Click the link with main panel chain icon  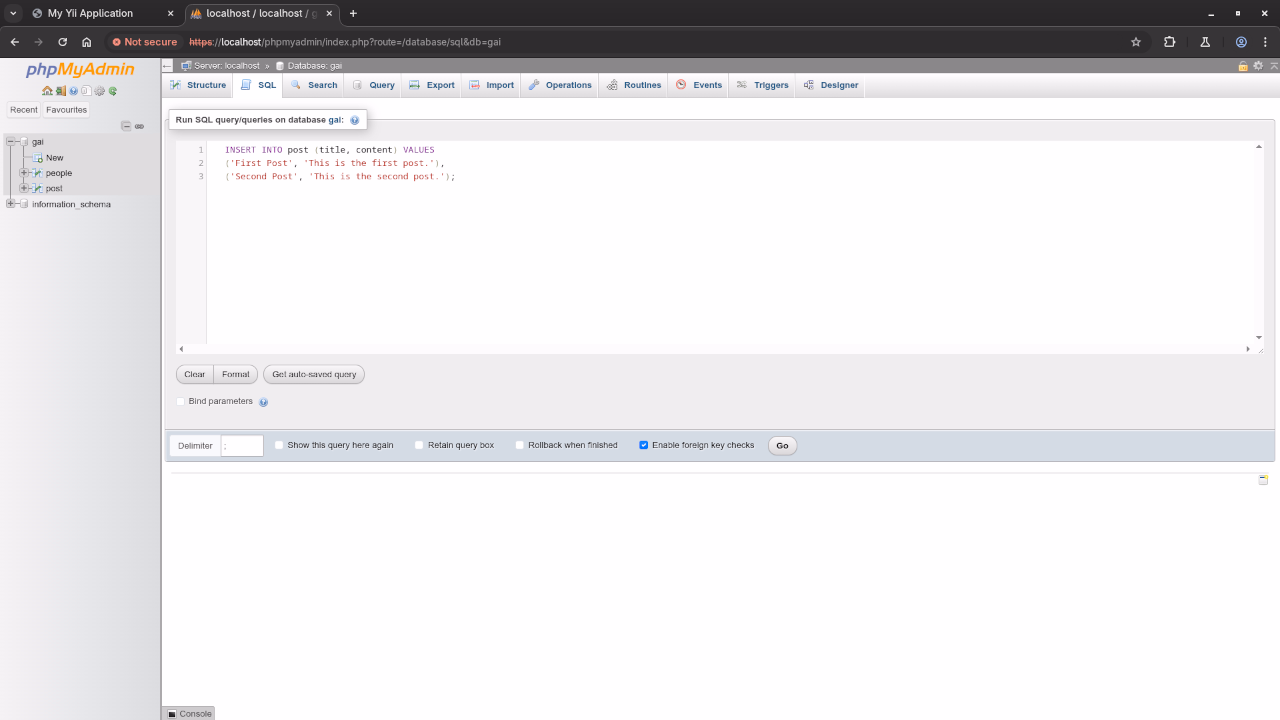click(139, 126)
